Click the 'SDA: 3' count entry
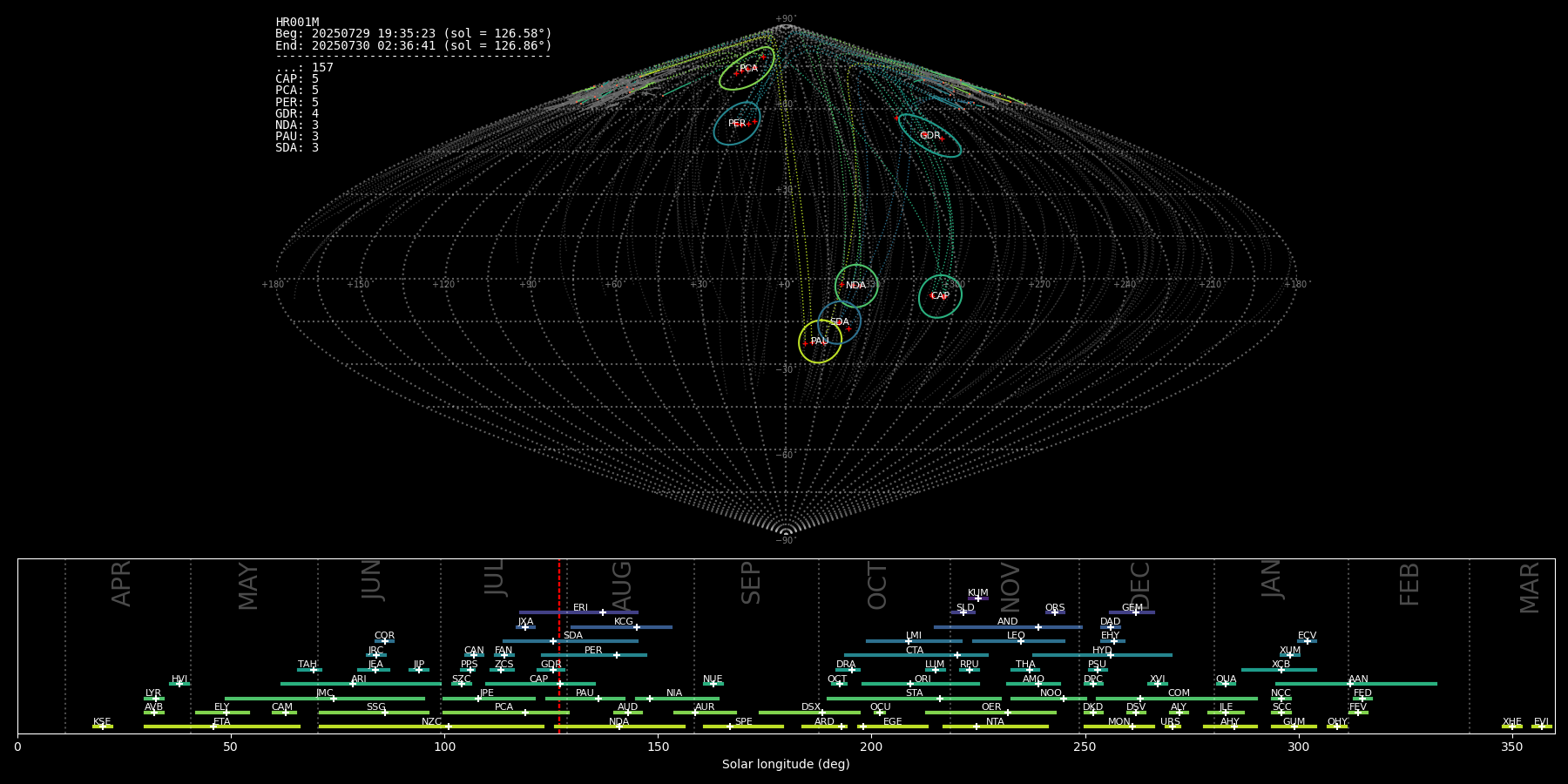Image resolution: width=1568 pixels, height=784 pixels. 297,148
